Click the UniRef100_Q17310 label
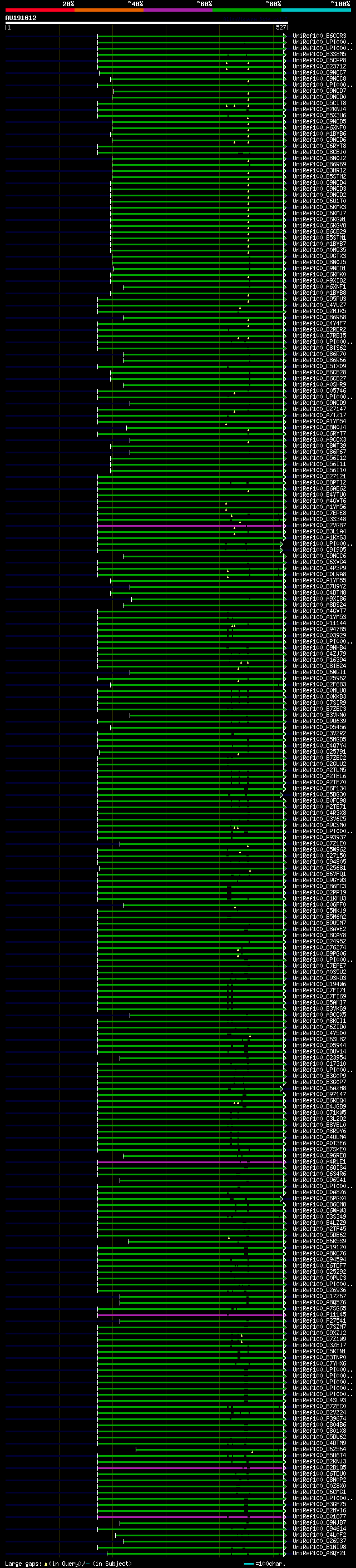The height and width of the screenshot is (1568, 356). coord(319,1064)
